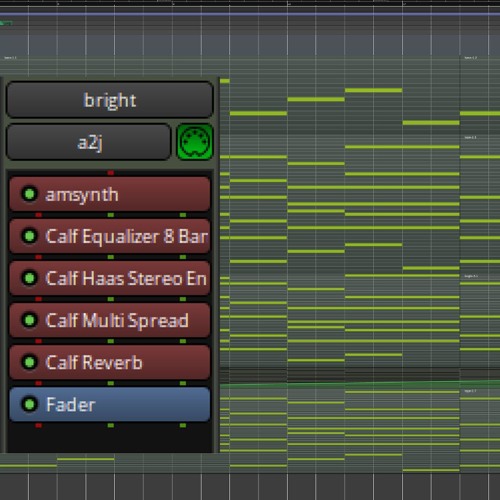Click the red MIDI port indicator above amsynth
This screenshot has height=500, width=500.
[x=111, y=173]
